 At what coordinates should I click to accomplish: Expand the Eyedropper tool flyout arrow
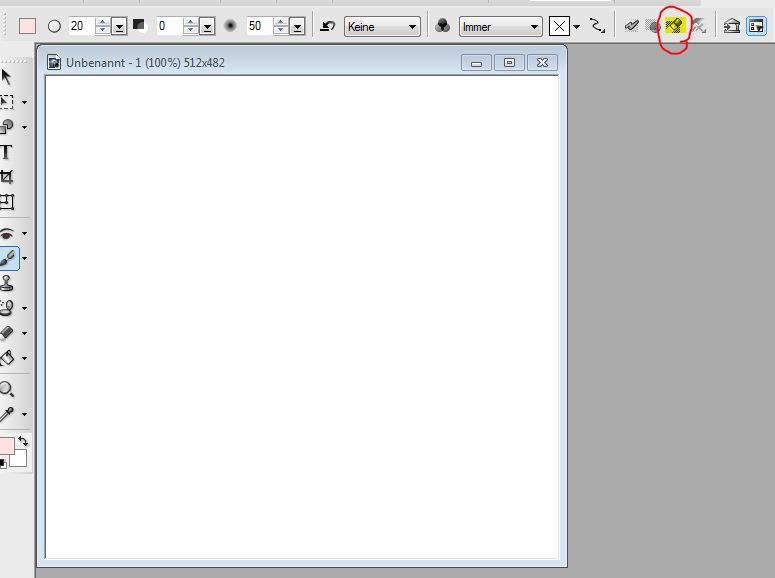24,414
